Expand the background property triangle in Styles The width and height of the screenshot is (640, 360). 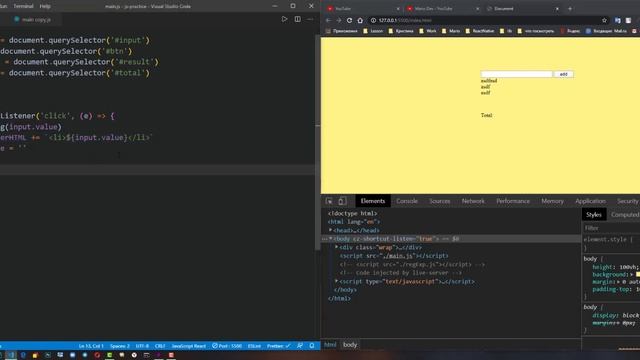pos(632,274)
